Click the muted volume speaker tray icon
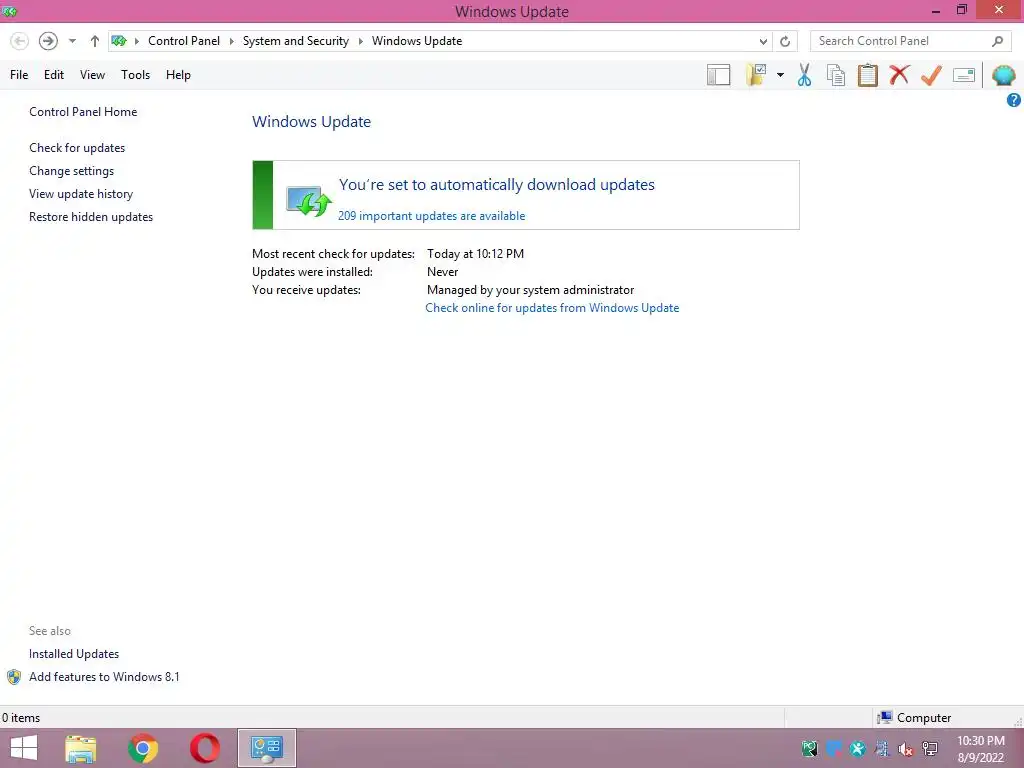The width and height of the screenshot is (1024, 768). pos(905,748)
